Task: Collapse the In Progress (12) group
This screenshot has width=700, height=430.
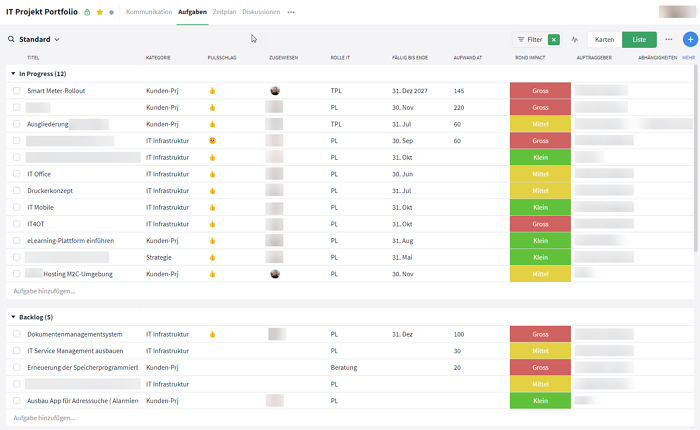Action: click(x=13, y=74)
